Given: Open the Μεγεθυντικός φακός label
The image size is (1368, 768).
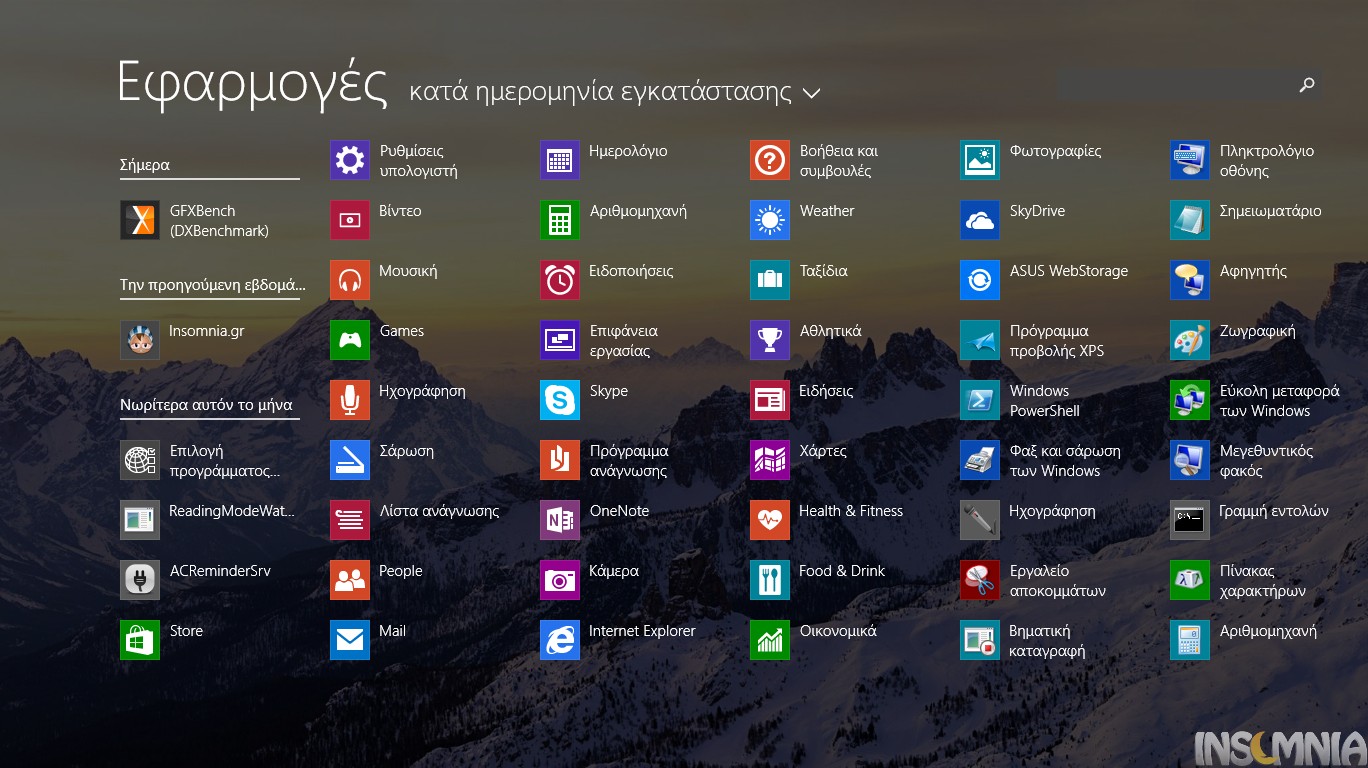Looking at the screenshot, I should click(x=1266, y=461).
